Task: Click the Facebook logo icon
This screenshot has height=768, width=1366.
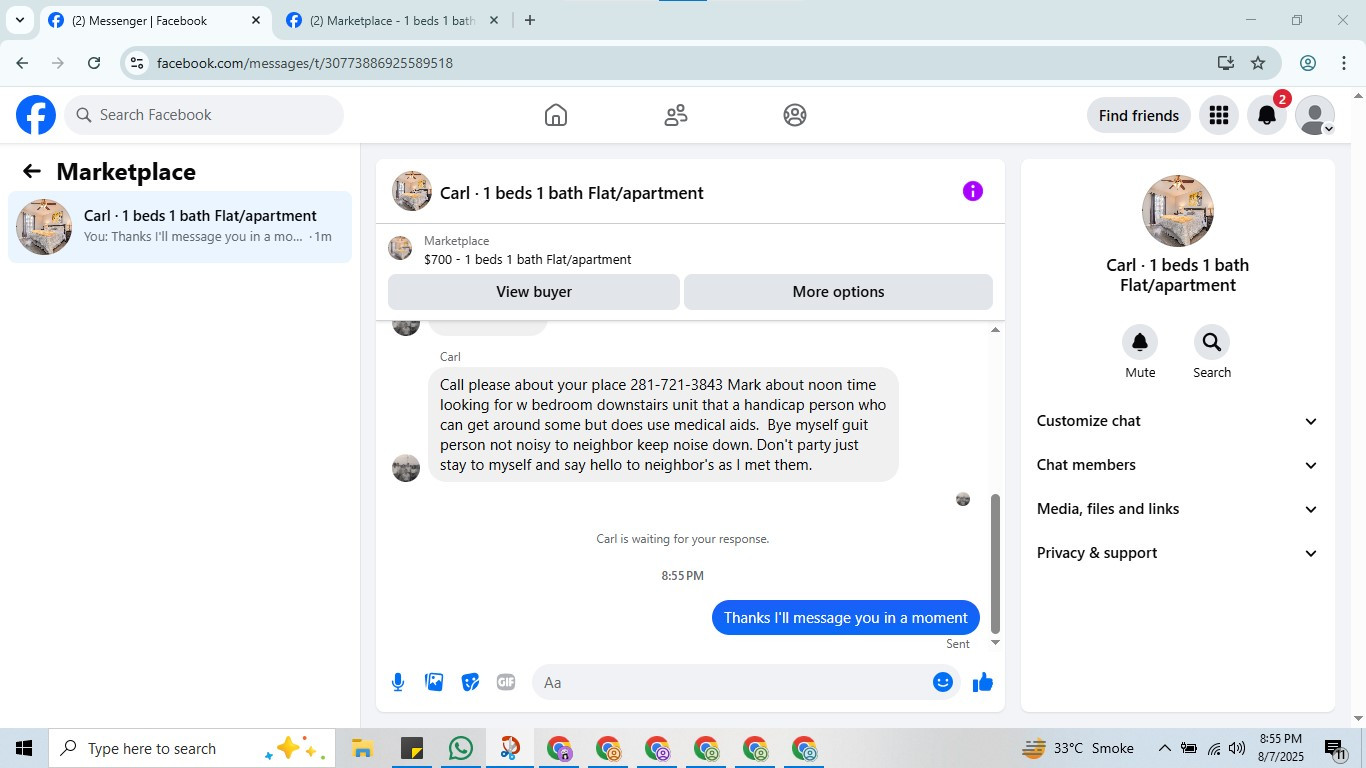Action: pos(36,115)
